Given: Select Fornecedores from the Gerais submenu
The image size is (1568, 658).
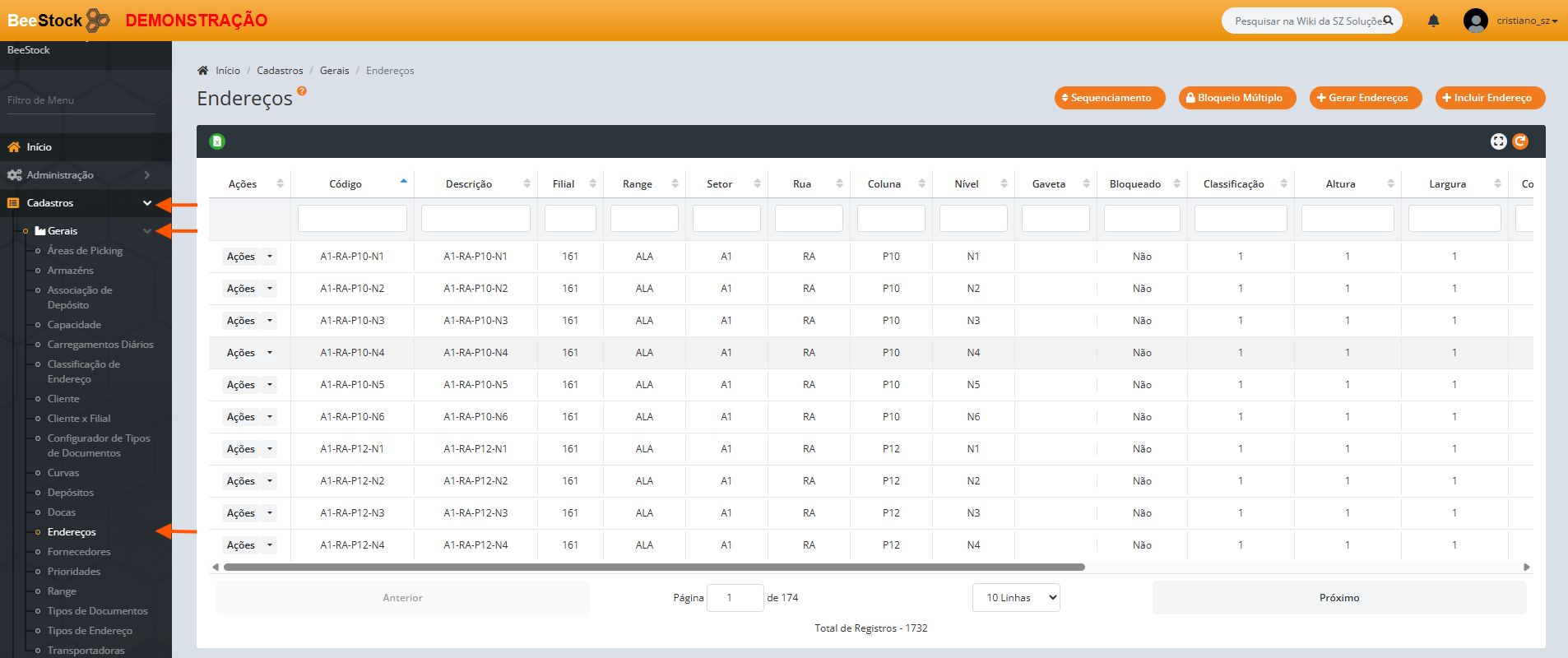Looking at the screenshot, I should tap(79, 552).
